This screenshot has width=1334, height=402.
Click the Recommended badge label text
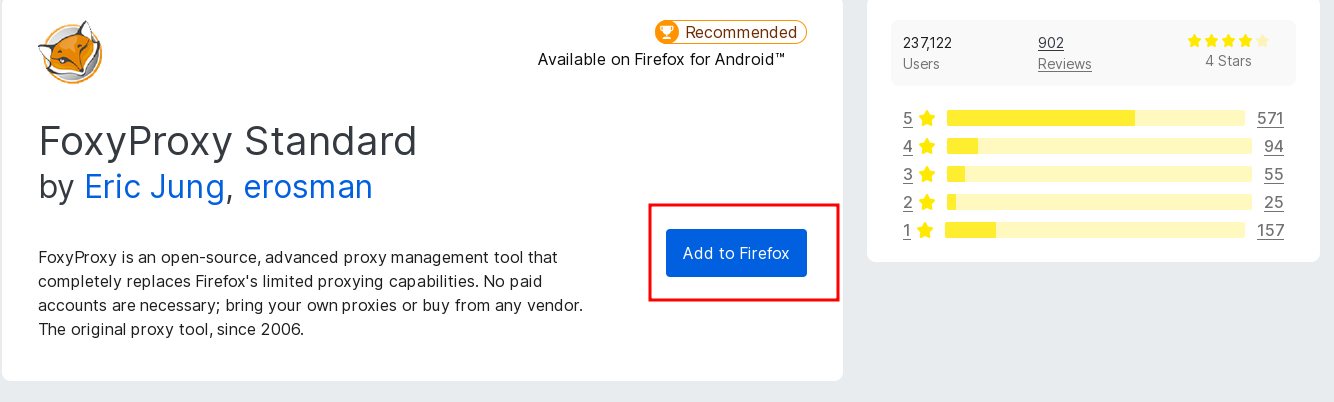[741, 32]
